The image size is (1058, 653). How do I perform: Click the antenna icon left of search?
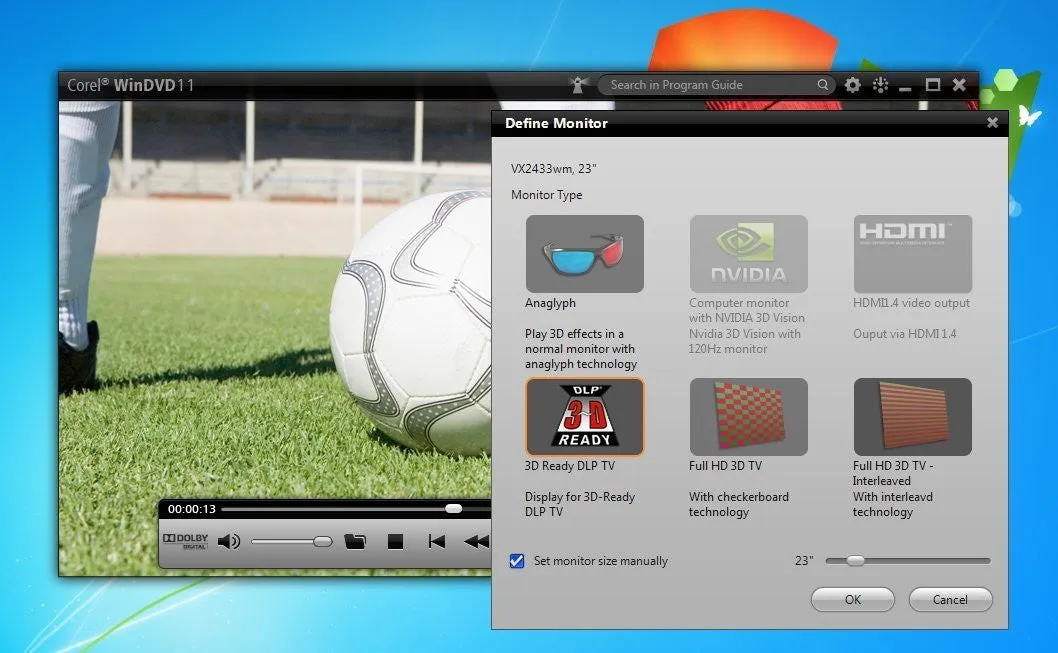point(578,85)
